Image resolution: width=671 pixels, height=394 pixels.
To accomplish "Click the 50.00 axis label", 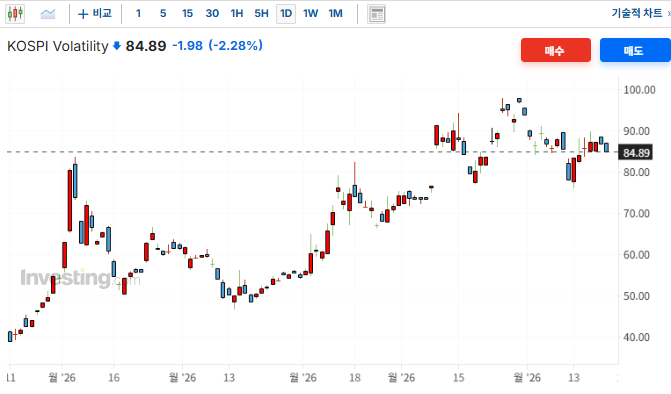I will point(636,296).
